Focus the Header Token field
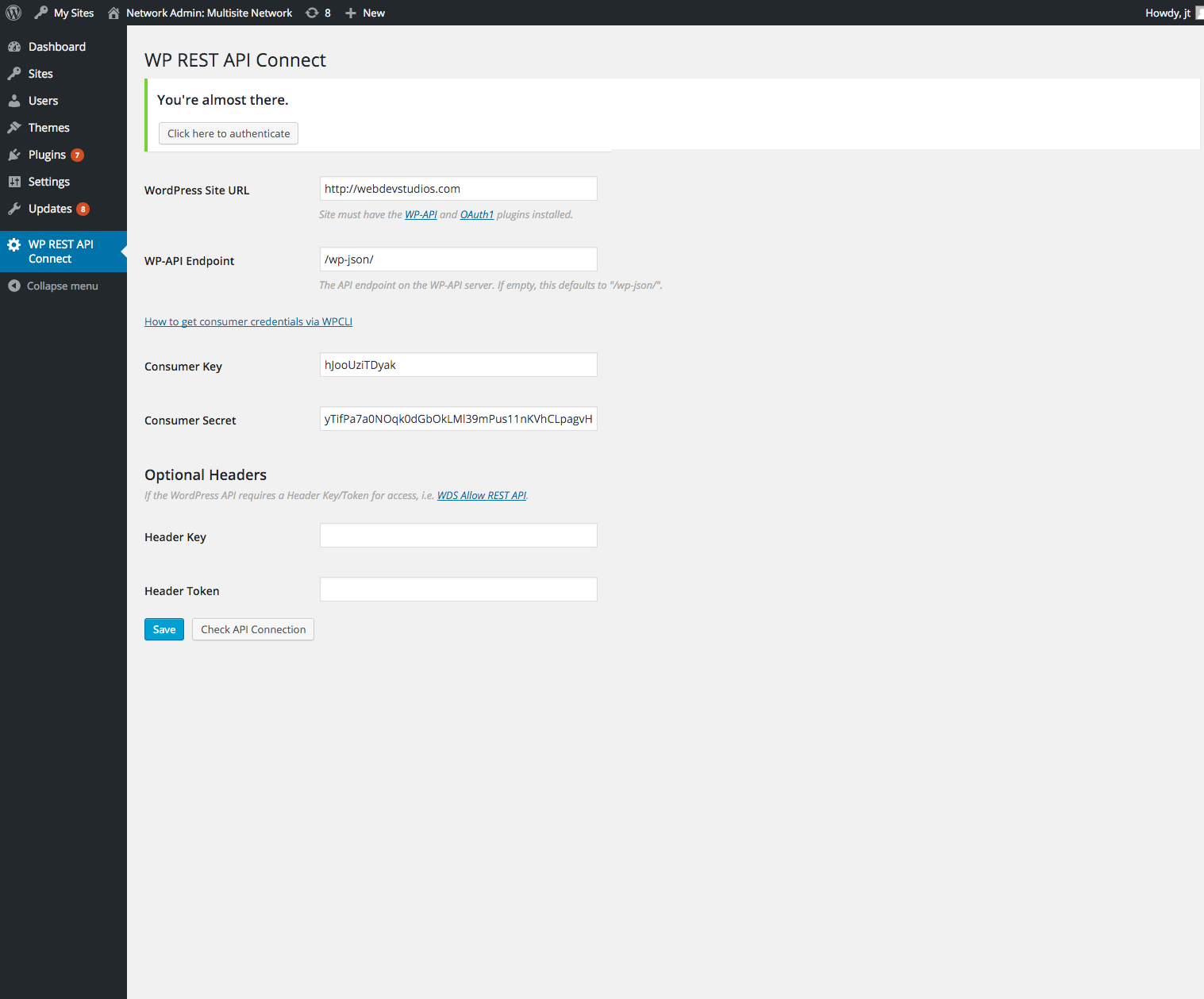The height and width of the screenshot is (999, 1204). [x=459, y=590]
